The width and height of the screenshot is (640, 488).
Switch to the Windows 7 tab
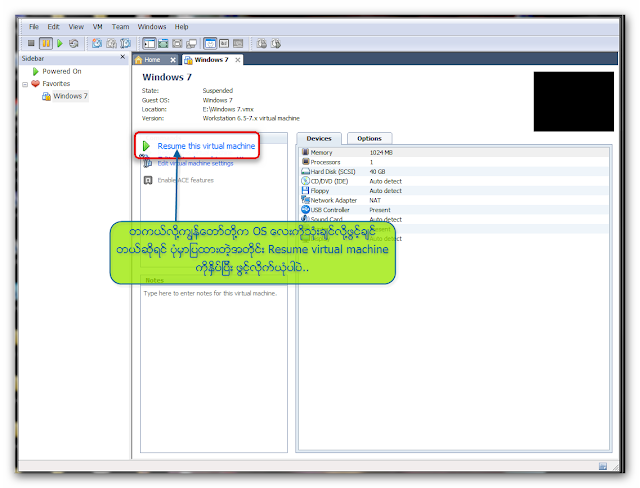pos(211,60)
